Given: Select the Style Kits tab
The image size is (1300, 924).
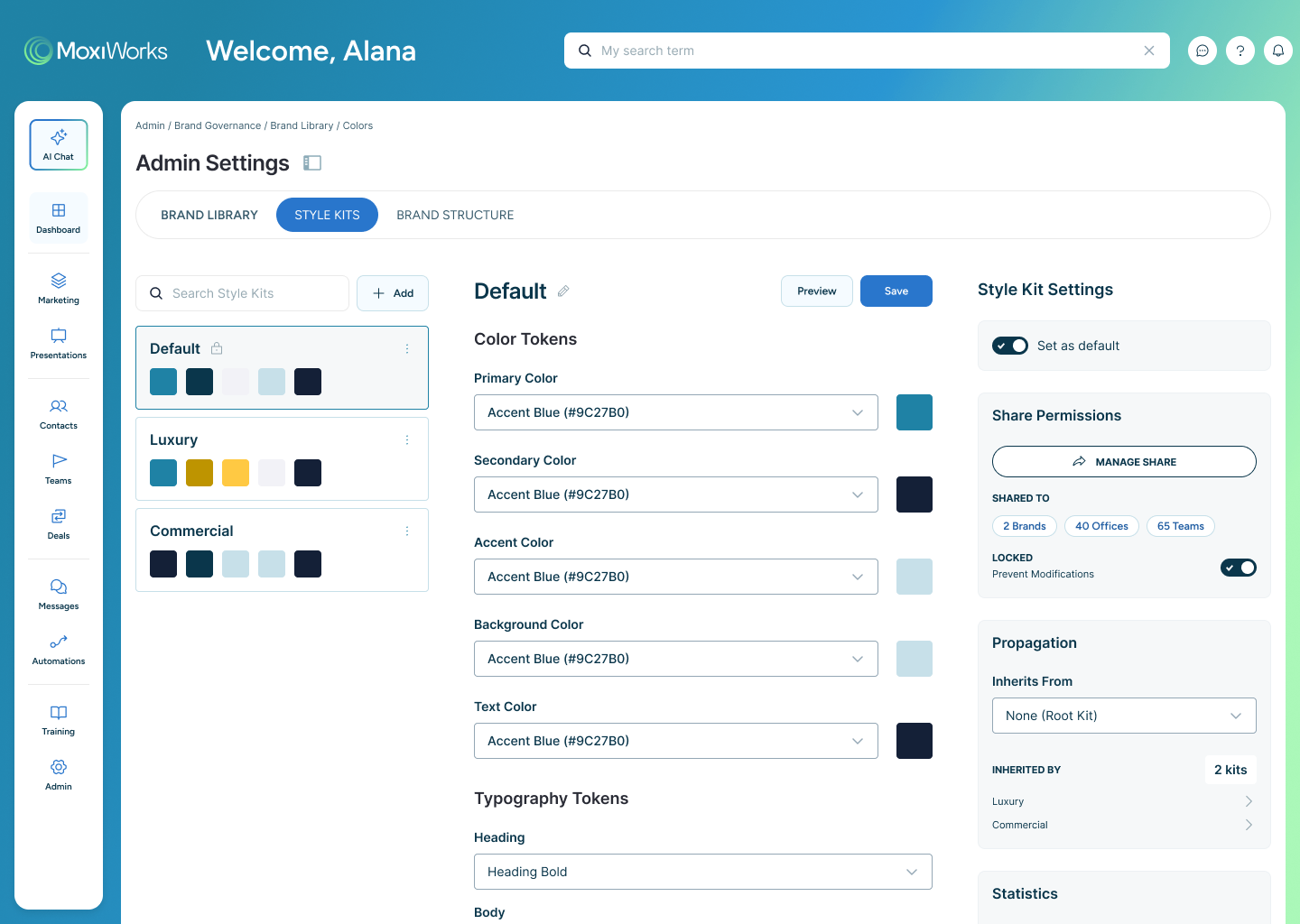Looking at the screenshot, I should pos(327,215).
